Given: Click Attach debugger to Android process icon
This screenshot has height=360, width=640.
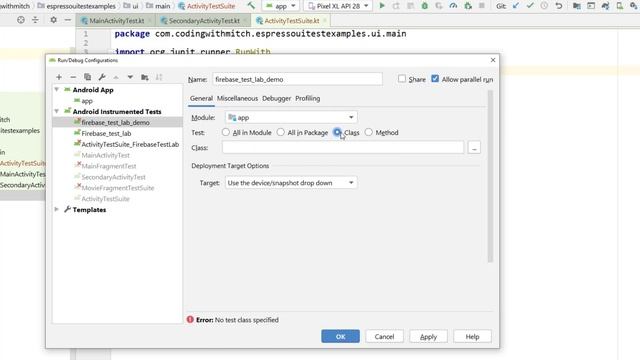Looking at the screenshot, I should point(468,6).
